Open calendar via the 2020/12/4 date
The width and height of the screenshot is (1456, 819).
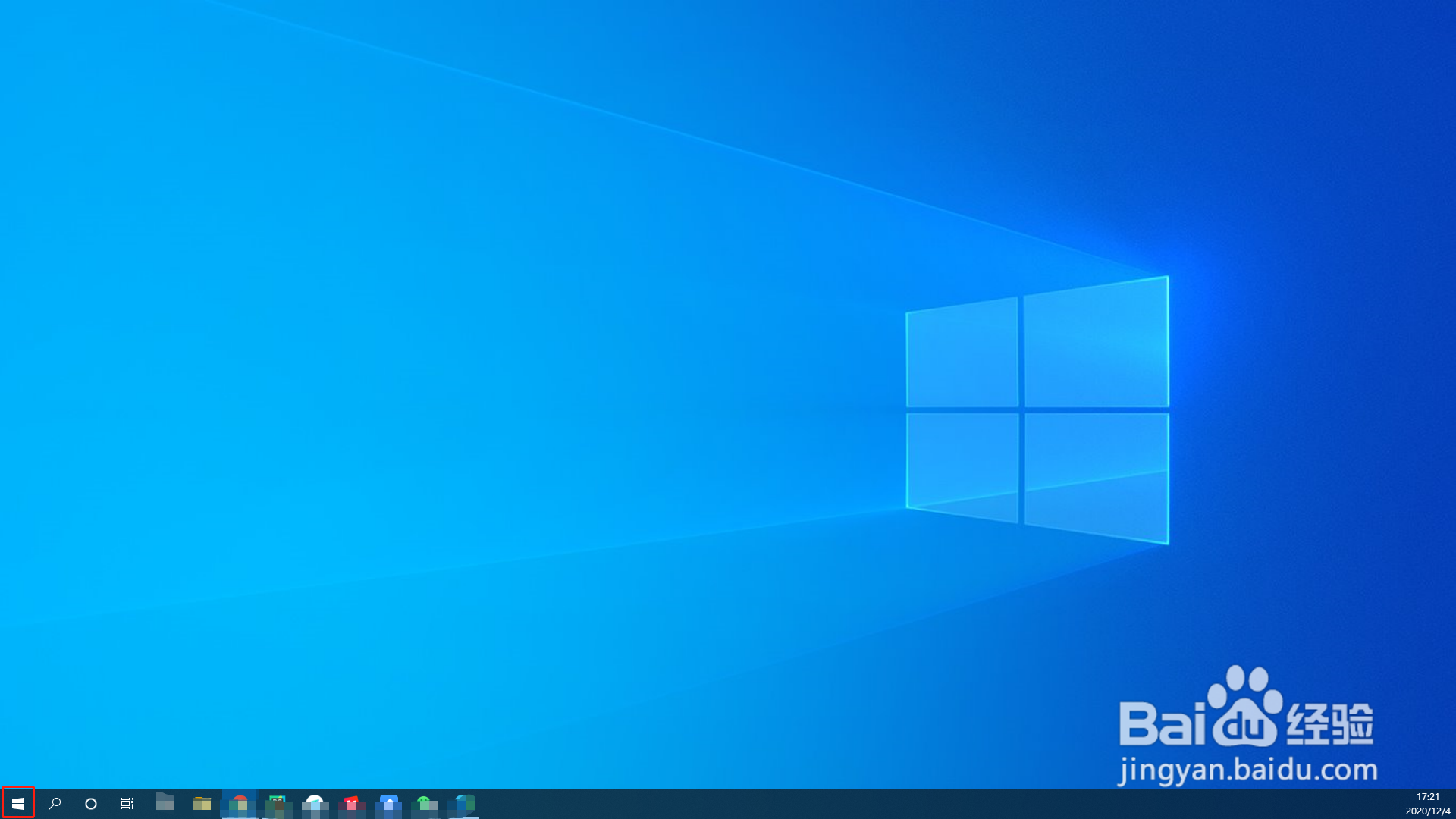(x=1427, y=811)
